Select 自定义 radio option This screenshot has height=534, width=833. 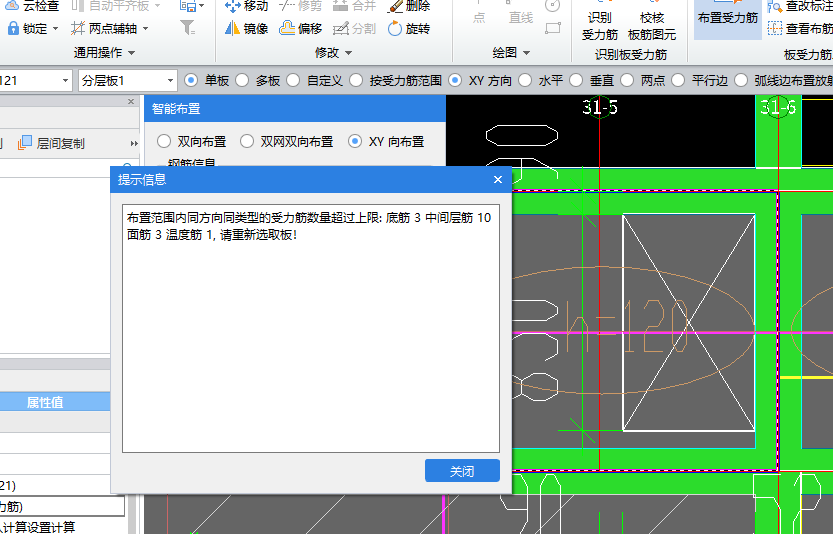pos(293,80)
